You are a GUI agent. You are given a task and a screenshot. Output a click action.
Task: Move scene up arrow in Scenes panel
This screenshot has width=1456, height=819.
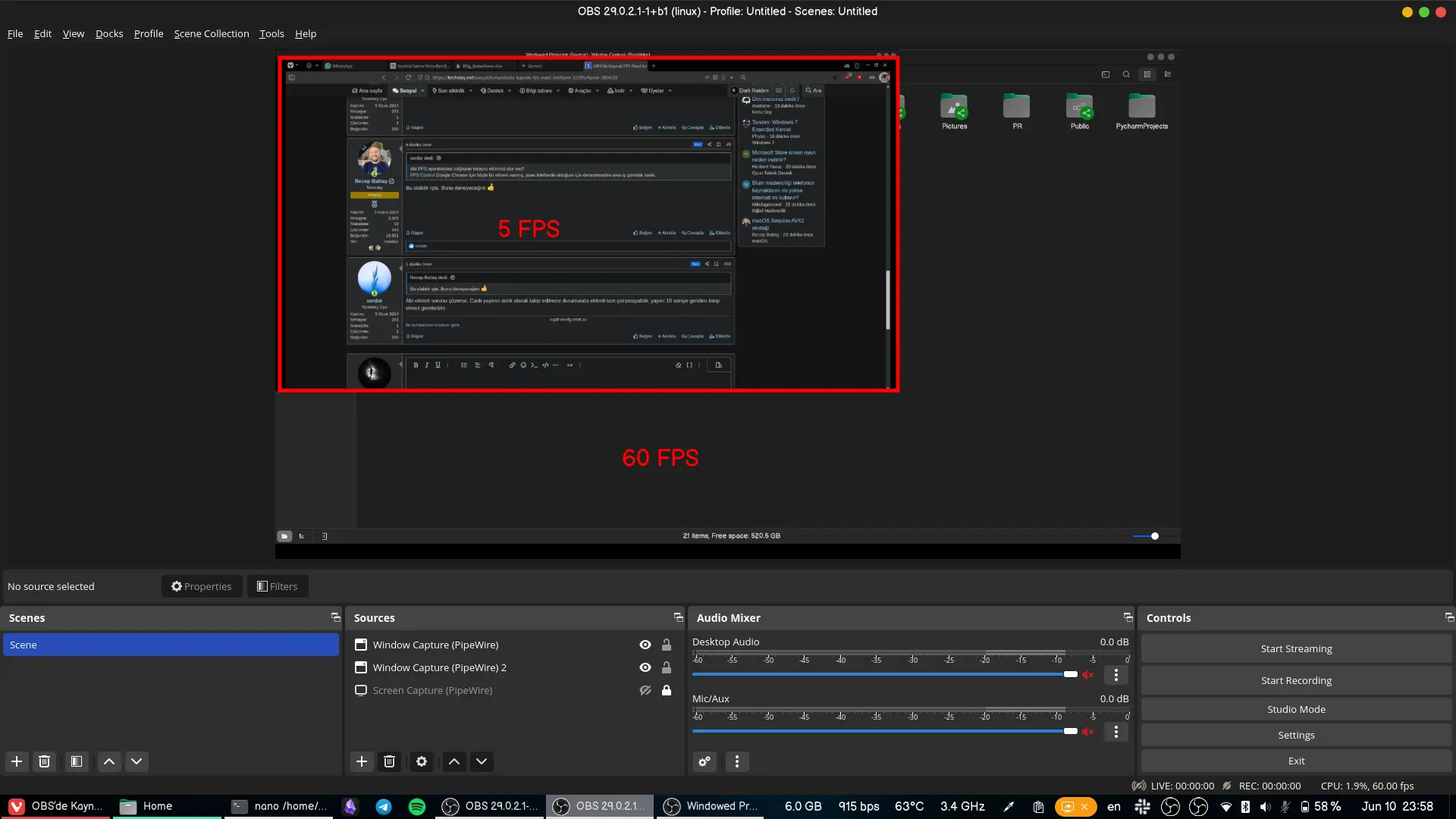[109, 761]
